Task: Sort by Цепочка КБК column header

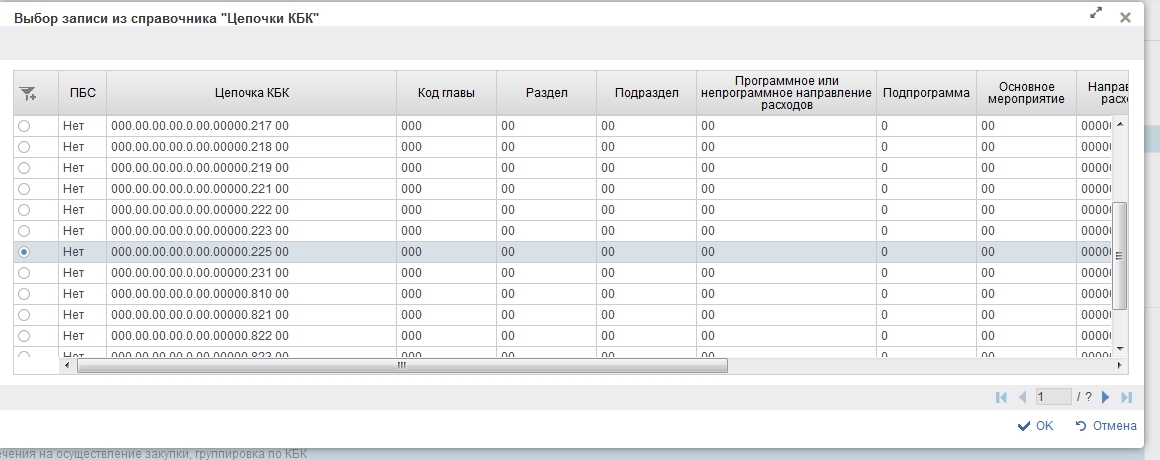Action: point(251,93)
